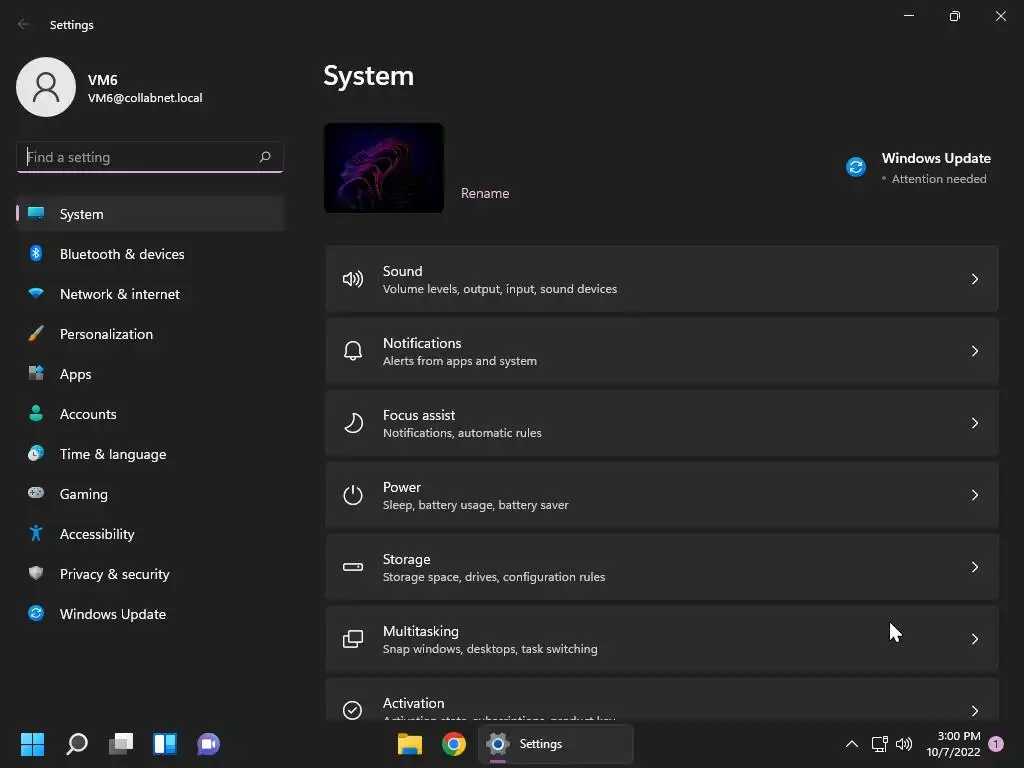This screenshot has height=768, width=1024.
Task: Click VM6@collabnet.local account text
Action: [145, 98]
